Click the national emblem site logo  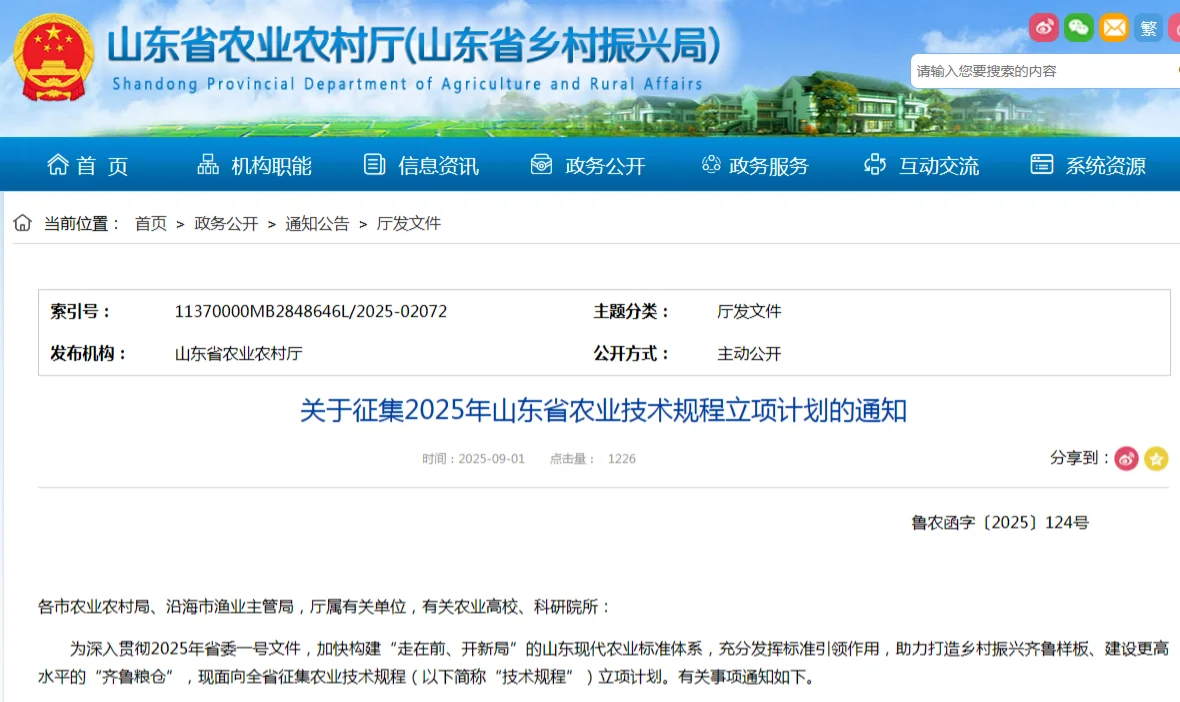pos(53,58)
